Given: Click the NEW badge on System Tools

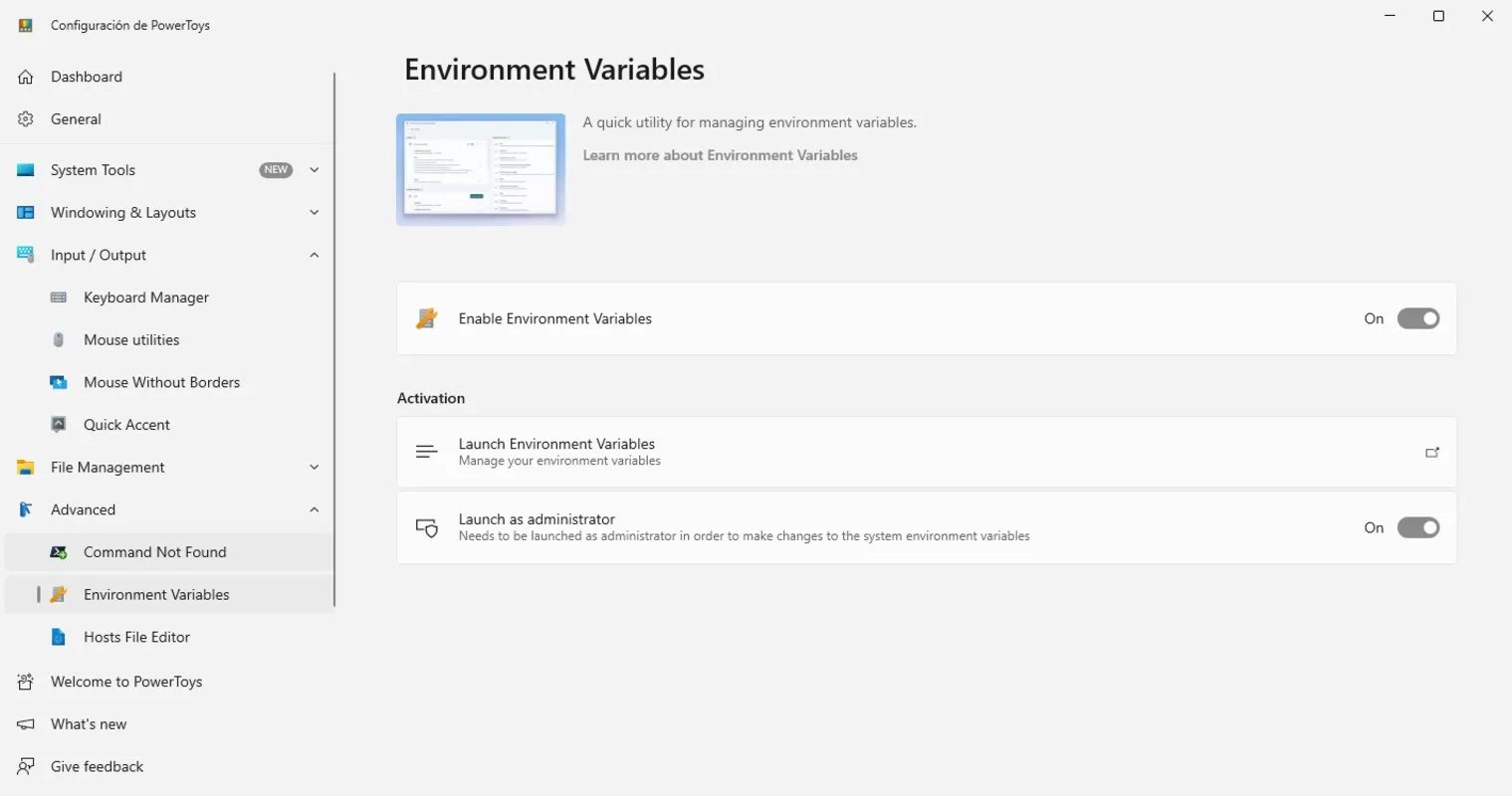Looking at the screenshot, I should (x=276, y=170).
